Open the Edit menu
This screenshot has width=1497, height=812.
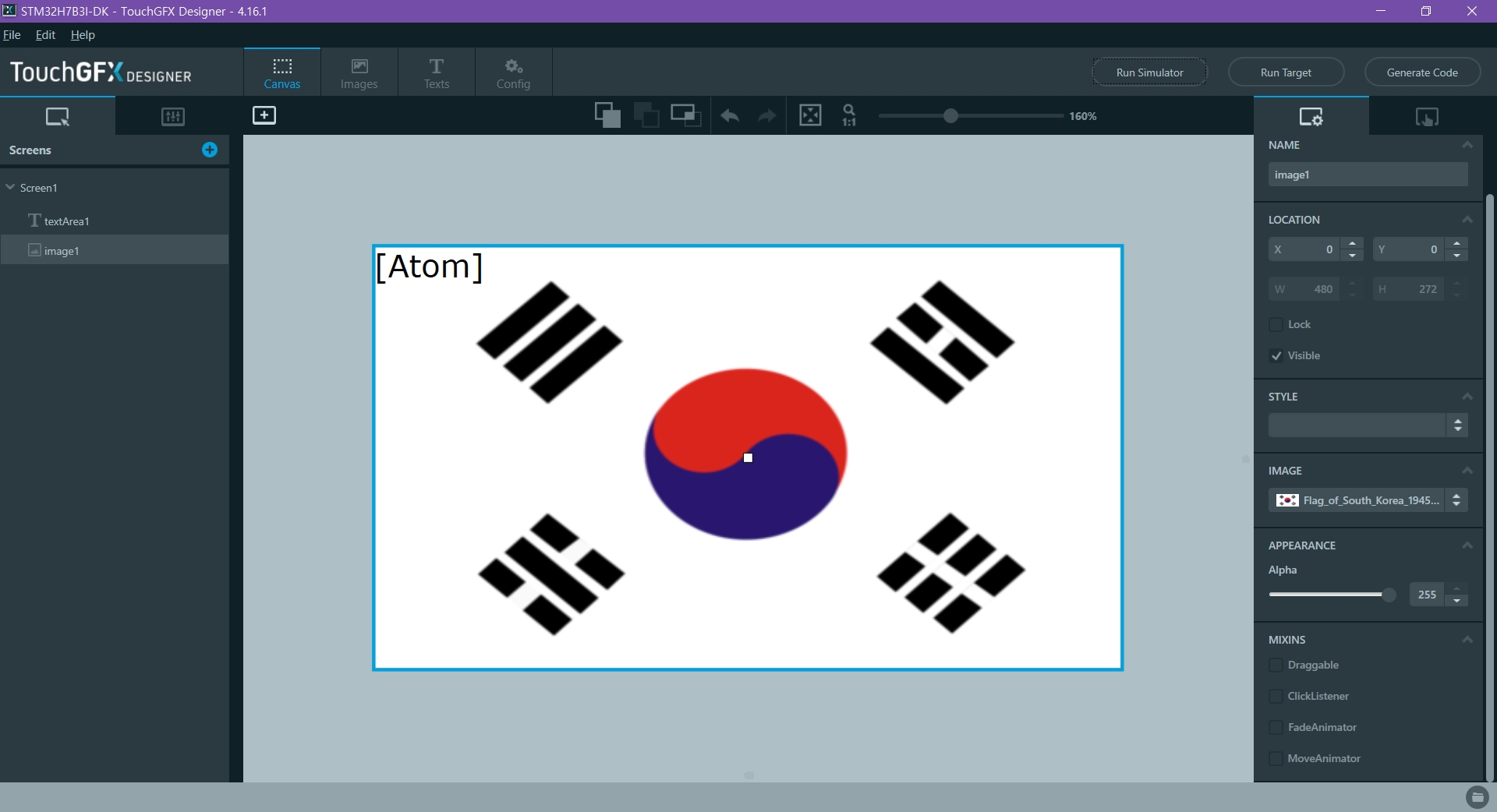click(x=45, y=35)
